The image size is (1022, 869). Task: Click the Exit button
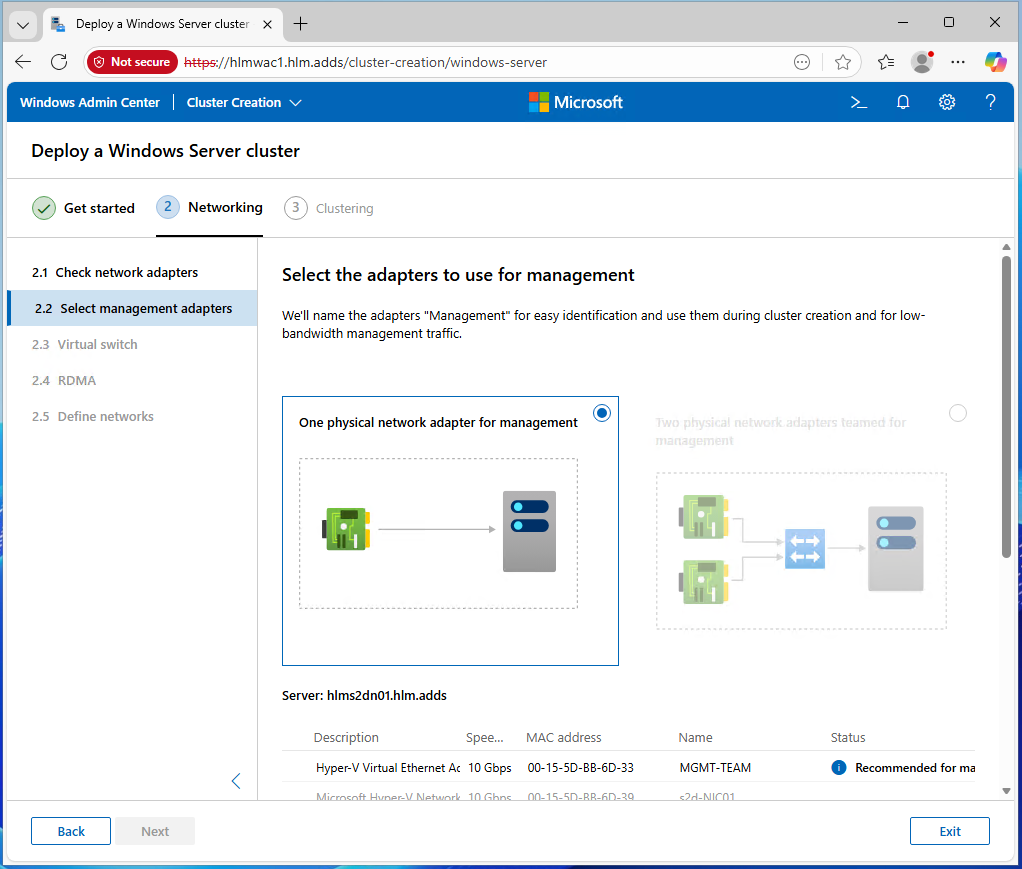coord(949,831)
